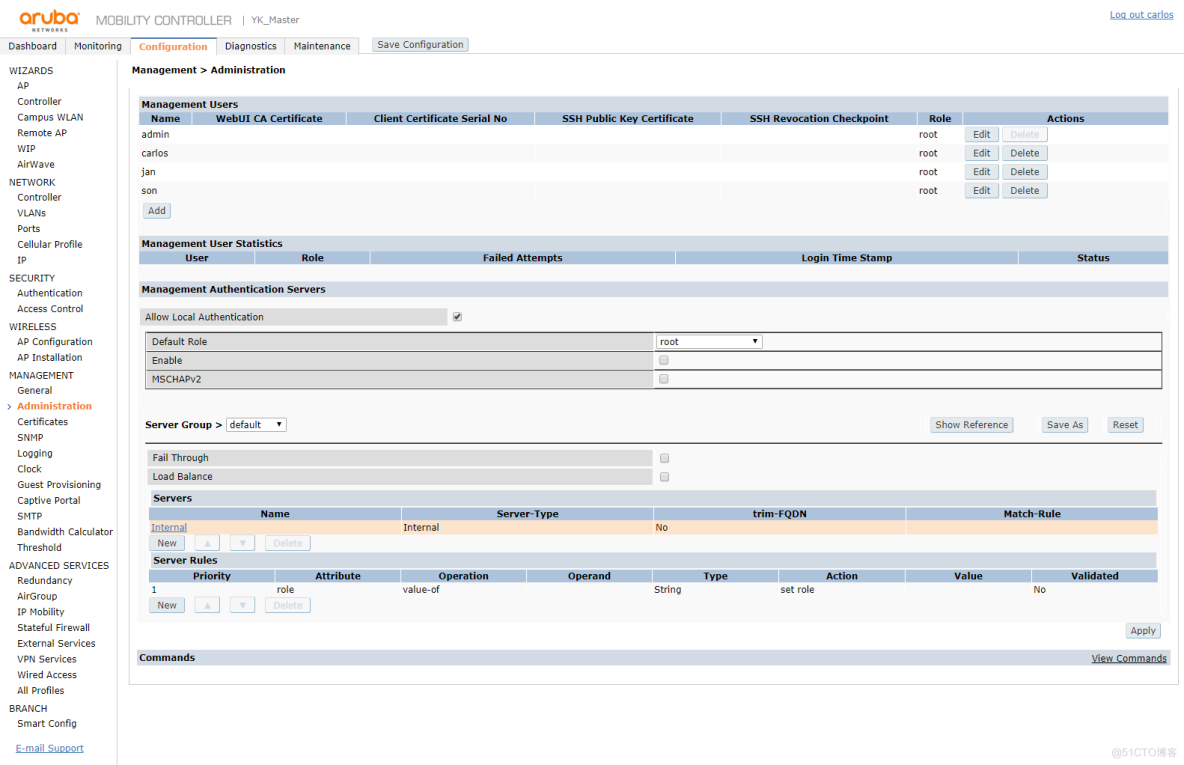This screenshot has width=1184, height=765.
Task: Open the Server Group dropdown
Action: (x=256, y=424)
